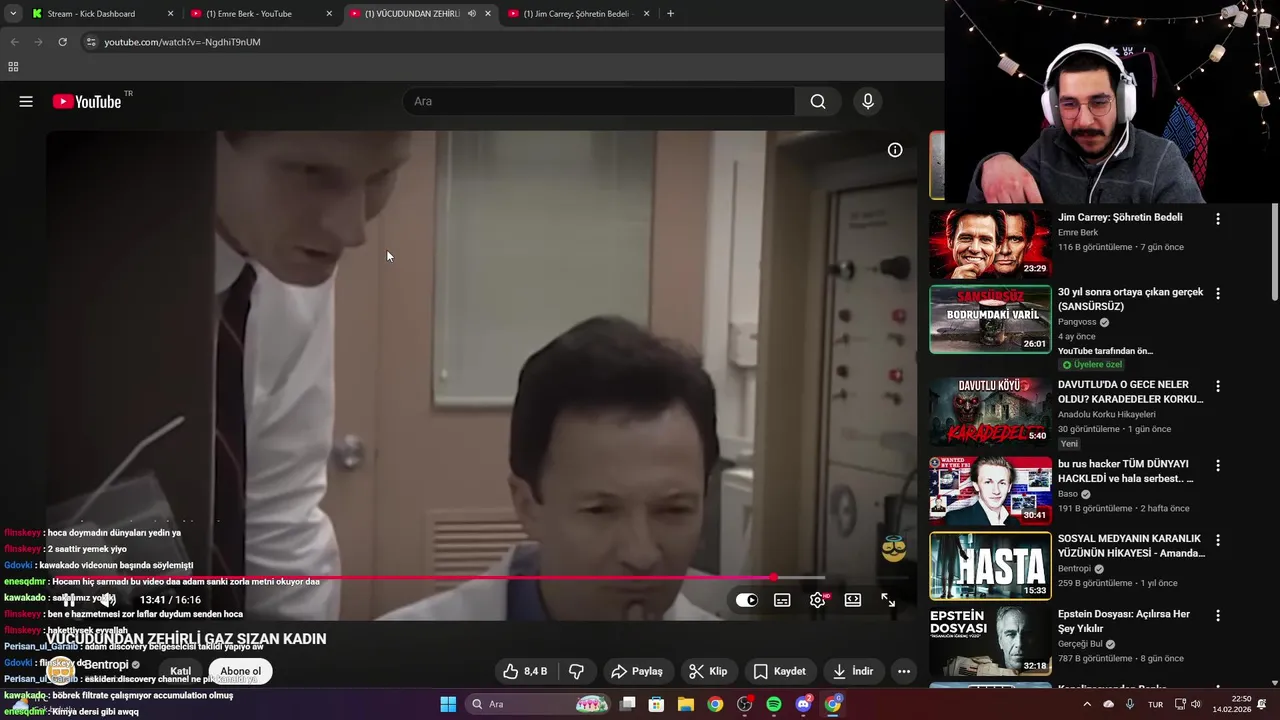Open options for bu rus hacker video
This screenshot has height=720, width=1280.
[1217, 465]
